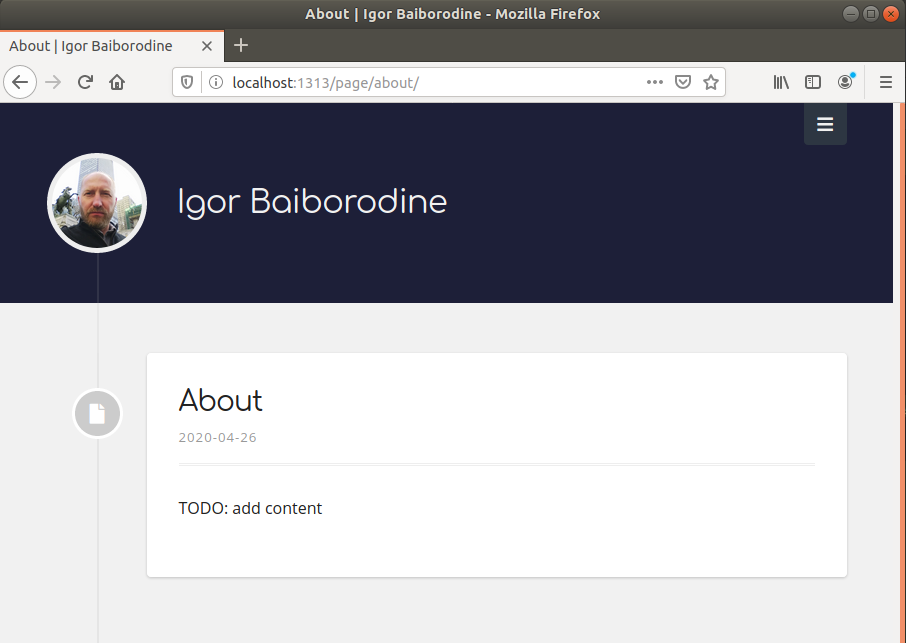Toggle the Firefox sidebar view

[813, 82]
